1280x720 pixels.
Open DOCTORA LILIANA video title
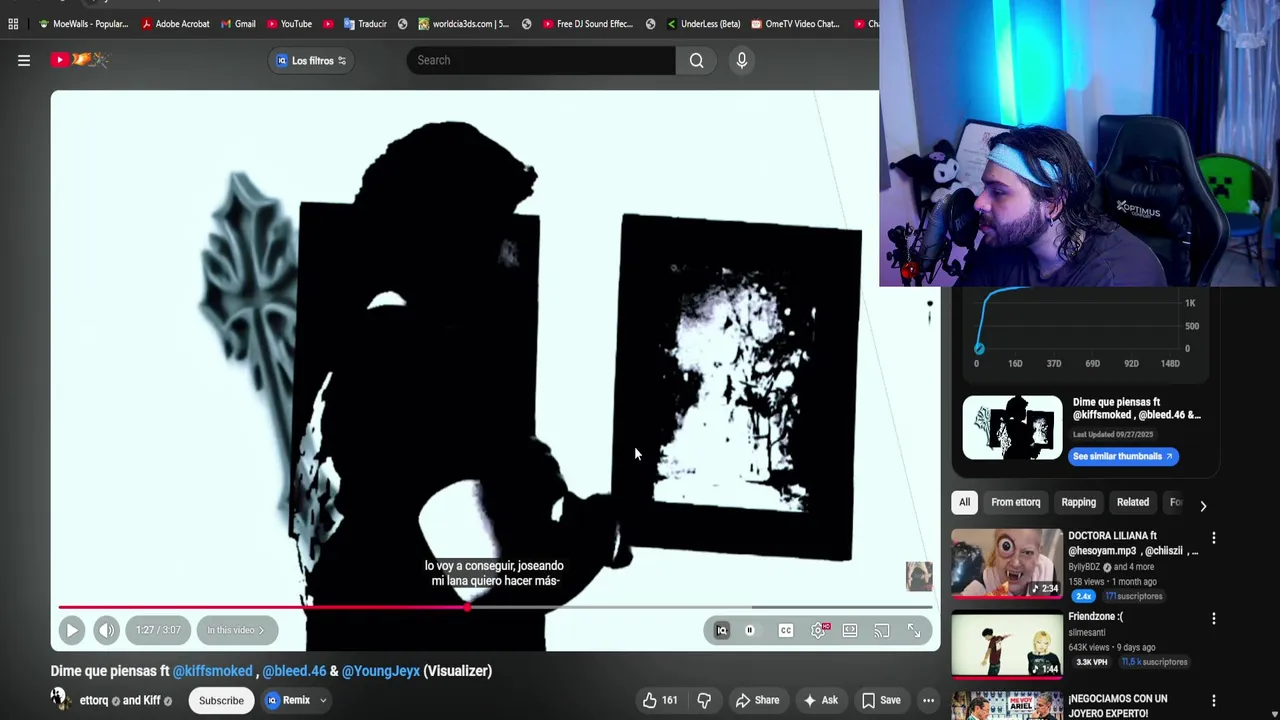(1133, 543)
